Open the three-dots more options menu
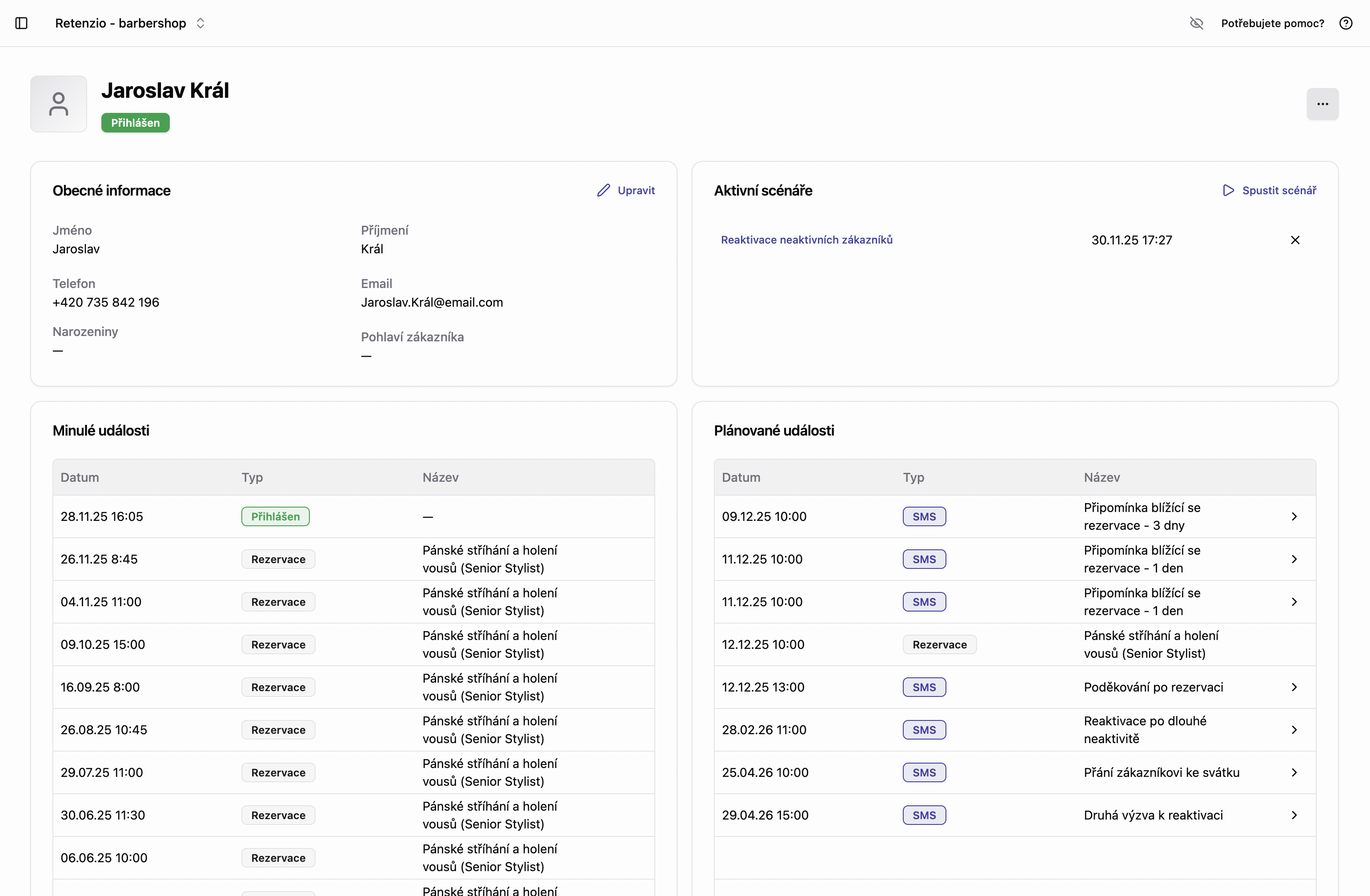1370x896 pixels. (x=1322, y=104)
